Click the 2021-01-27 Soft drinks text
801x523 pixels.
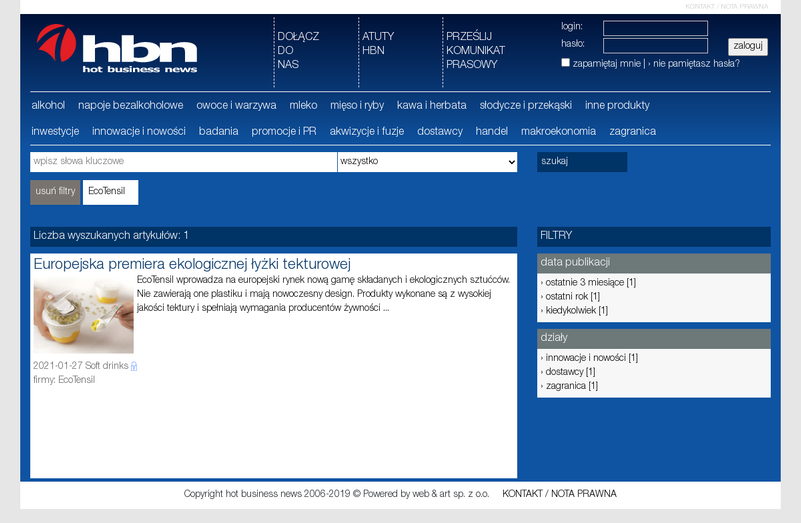pos(80,366)
